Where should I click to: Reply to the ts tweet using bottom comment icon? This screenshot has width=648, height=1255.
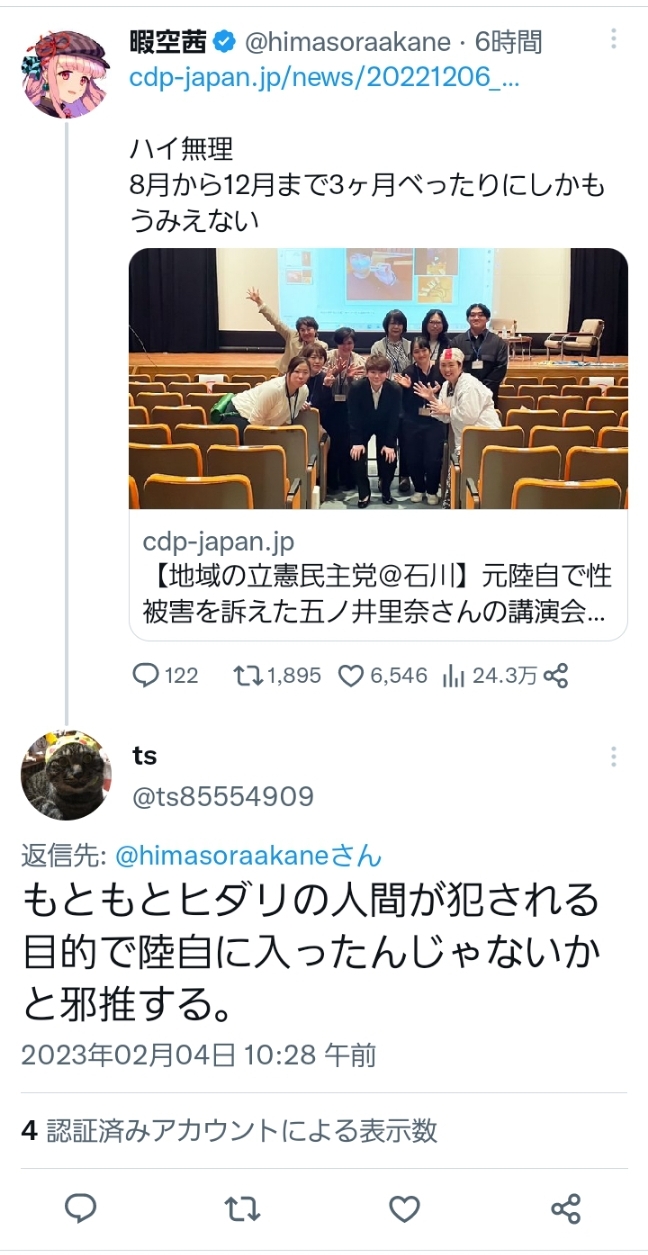pyautogui.click(x=80, y=1209)
